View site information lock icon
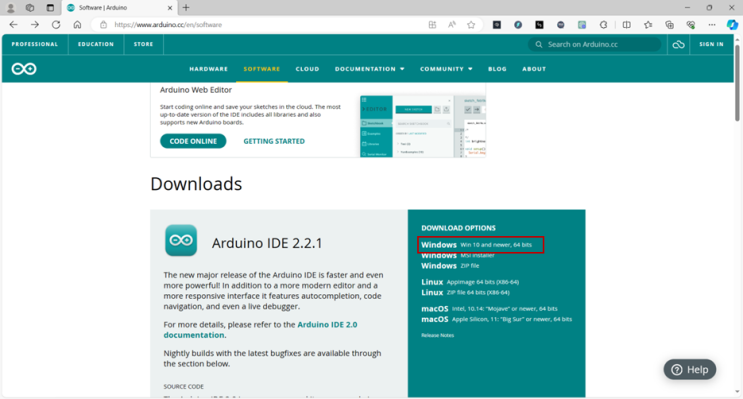 click(x=103, y=25)
